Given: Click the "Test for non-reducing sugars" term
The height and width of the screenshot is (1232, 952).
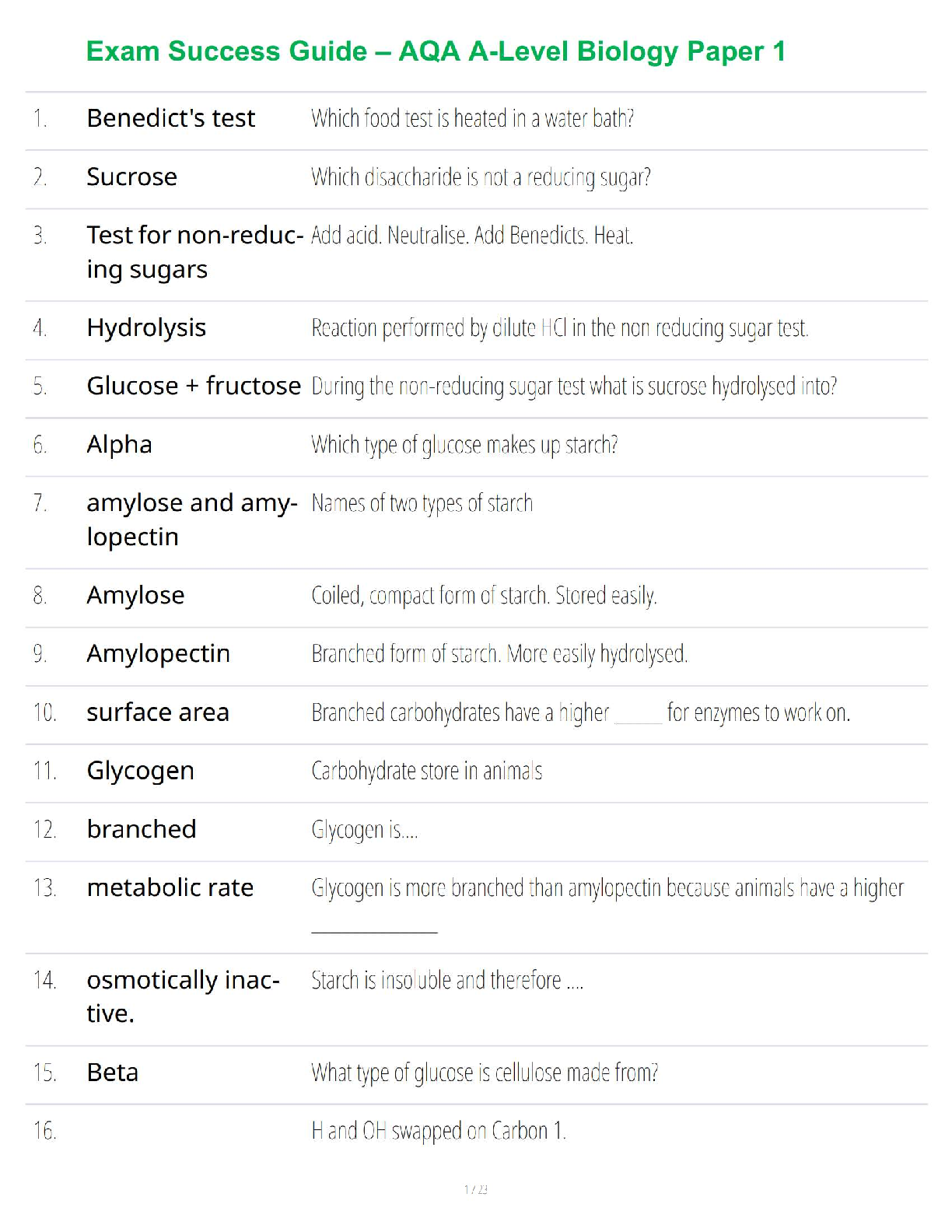Looking at the screenshot, I should pos(194,252).
